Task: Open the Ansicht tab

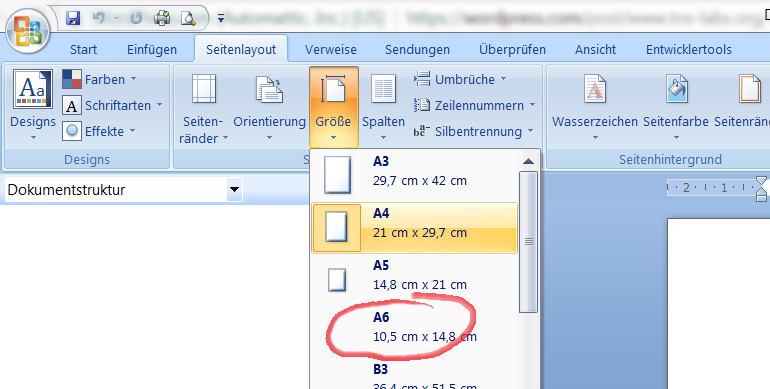Action: [x=595, y=50]
